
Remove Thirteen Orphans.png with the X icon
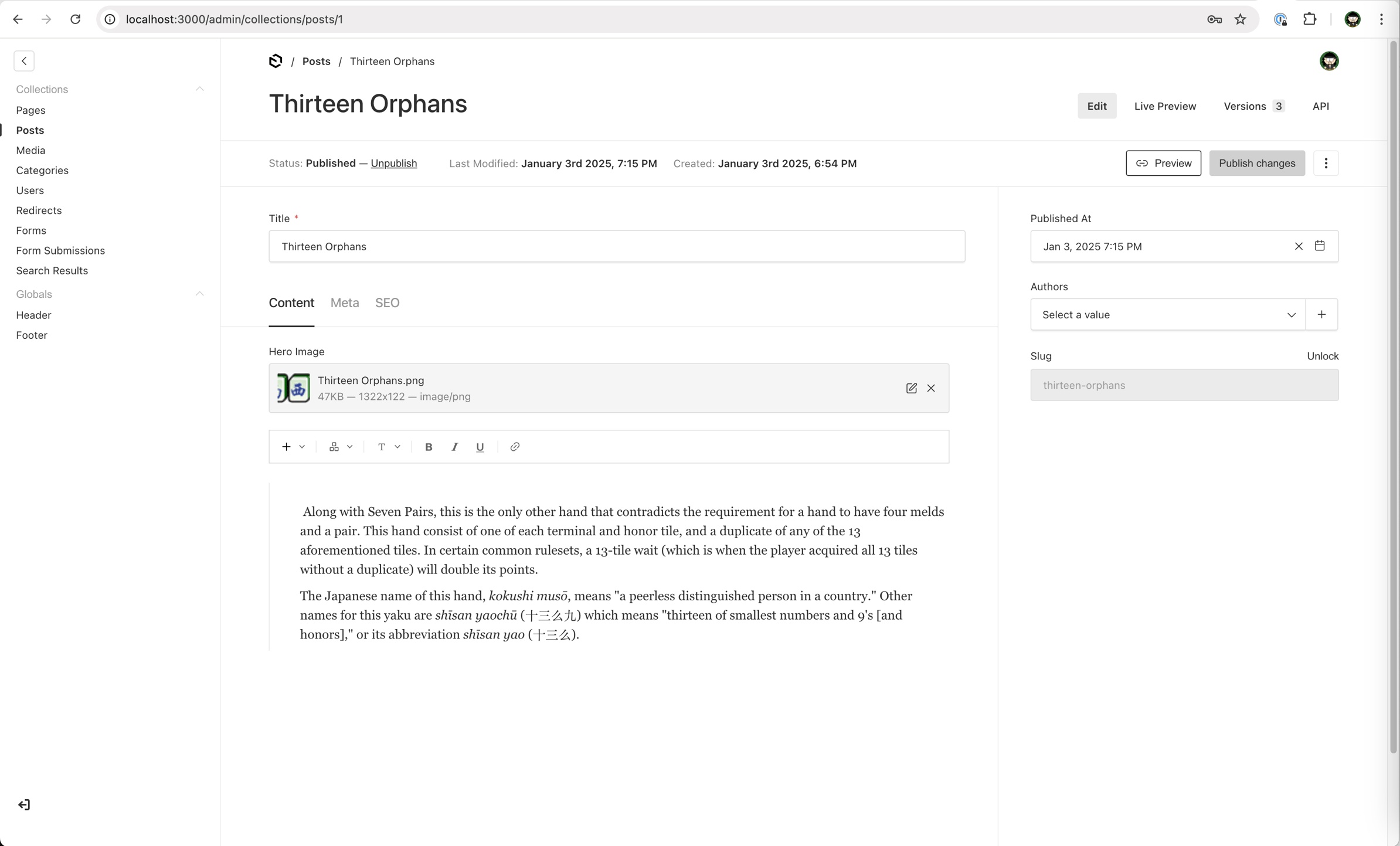(932, 388)
